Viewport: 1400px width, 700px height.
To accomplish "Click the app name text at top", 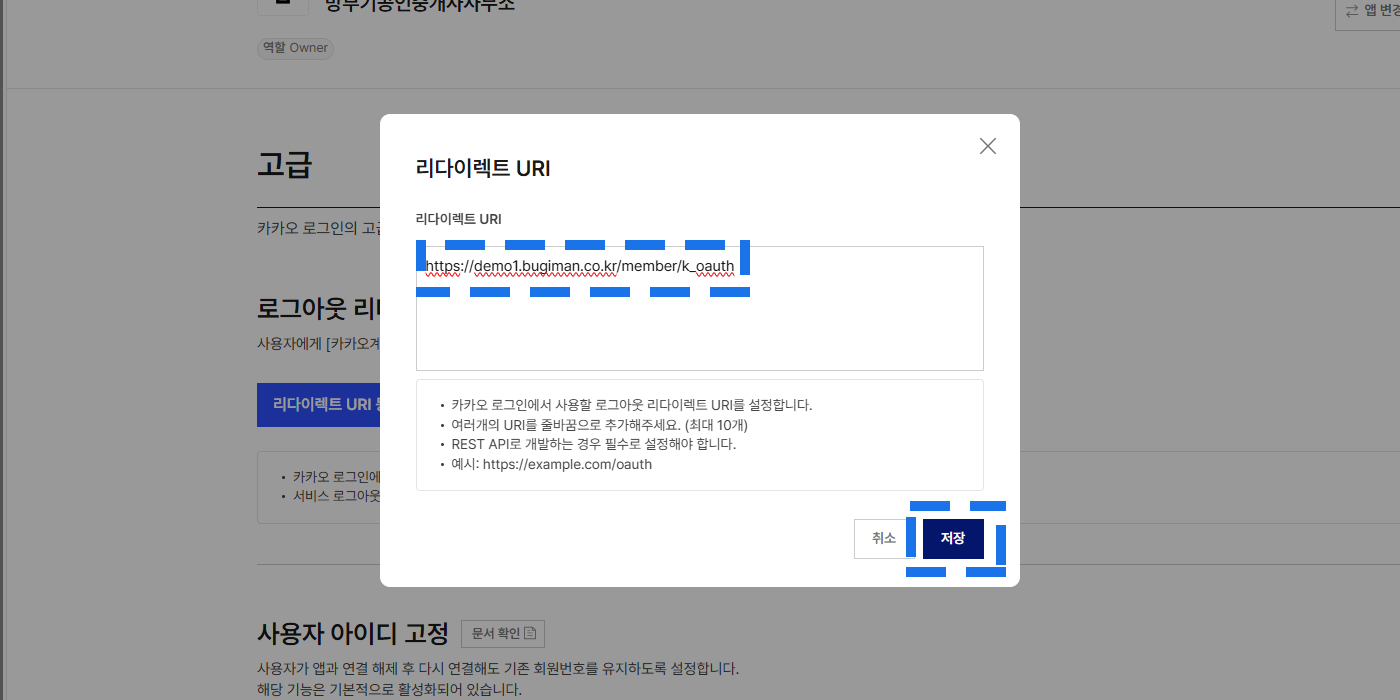I will point(420,5).
